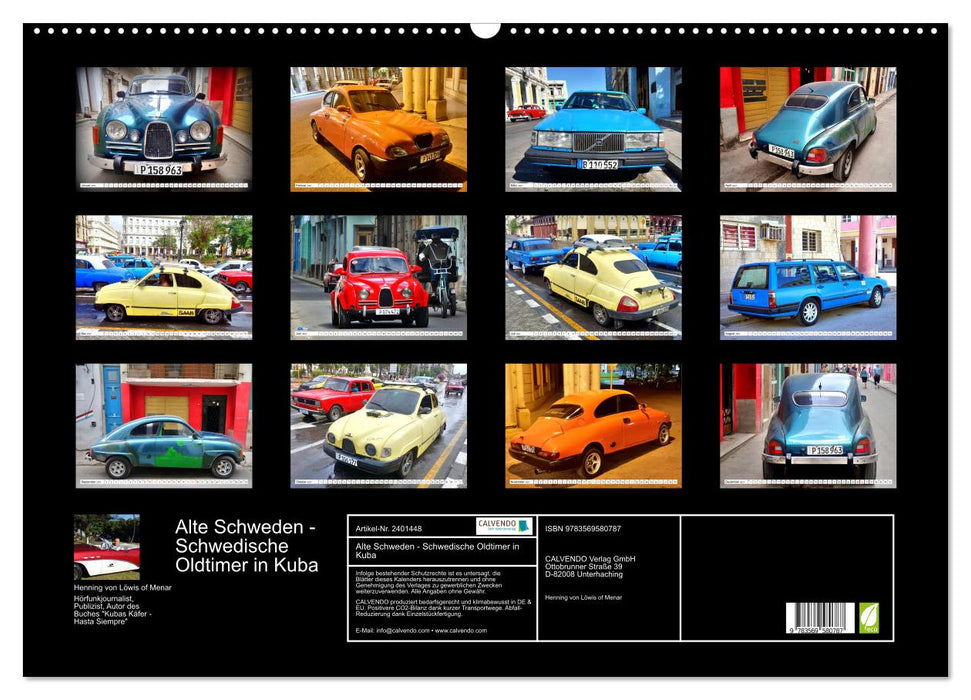Click the 'CALVENDO produziert bedarfsgerecht' paragraph

point(443,608)
